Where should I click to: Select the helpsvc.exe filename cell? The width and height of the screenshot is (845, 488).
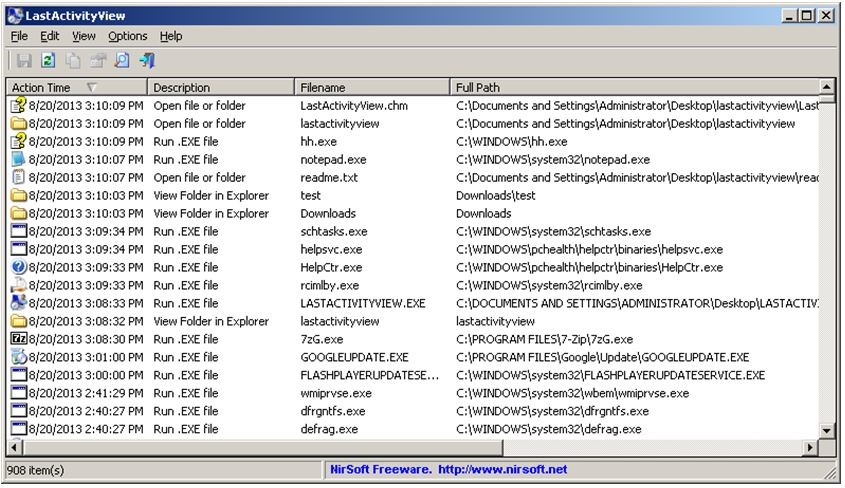point(331,249)
